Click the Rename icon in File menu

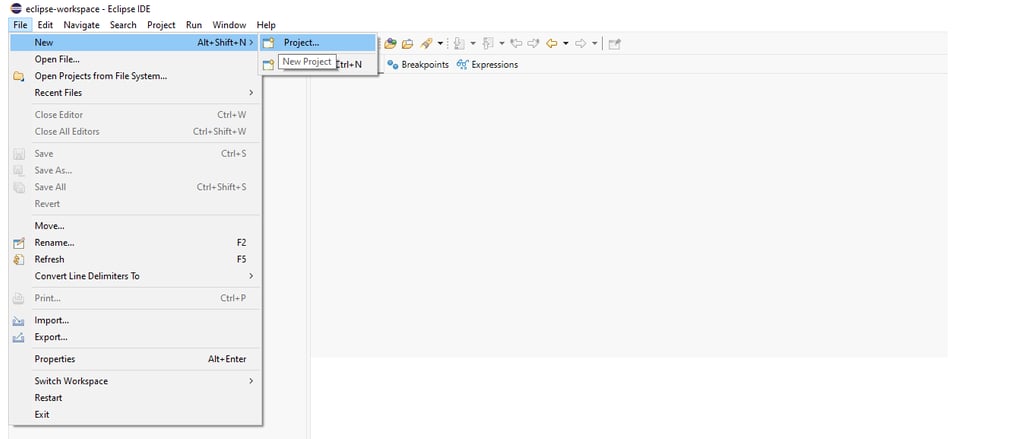click(x=19, y=243)
